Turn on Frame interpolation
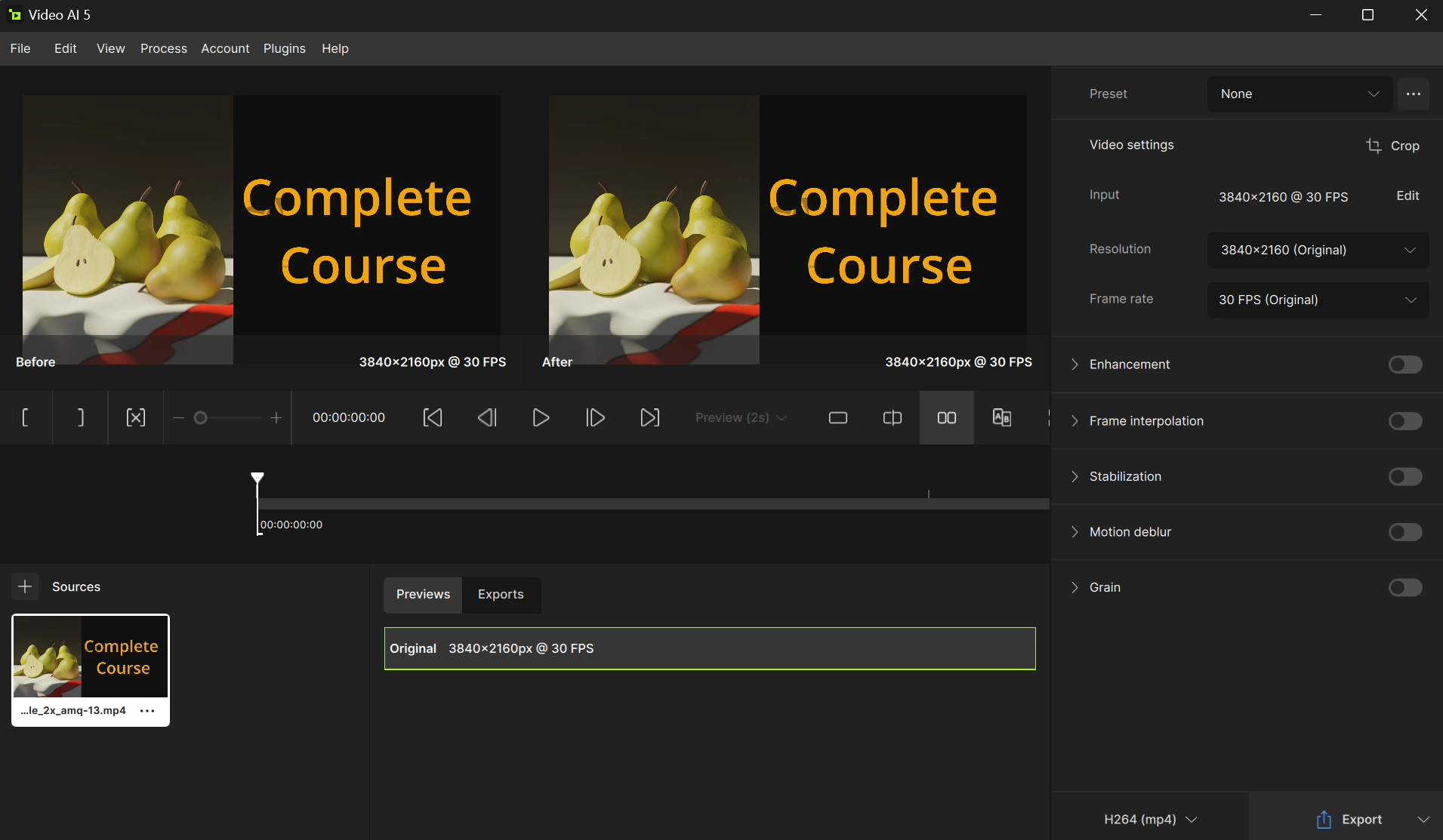Image resolution: width=1443 pixels, height=840 pixels. pos(1404,421)
